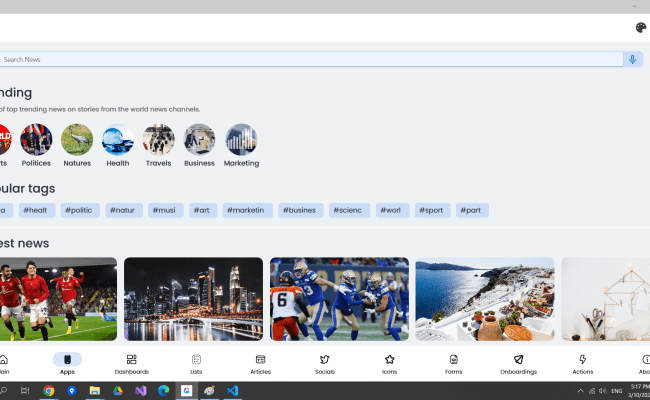Open the Marketing trending category
Viewport: 650px width, 400px height.
click(x=241, y=145)
